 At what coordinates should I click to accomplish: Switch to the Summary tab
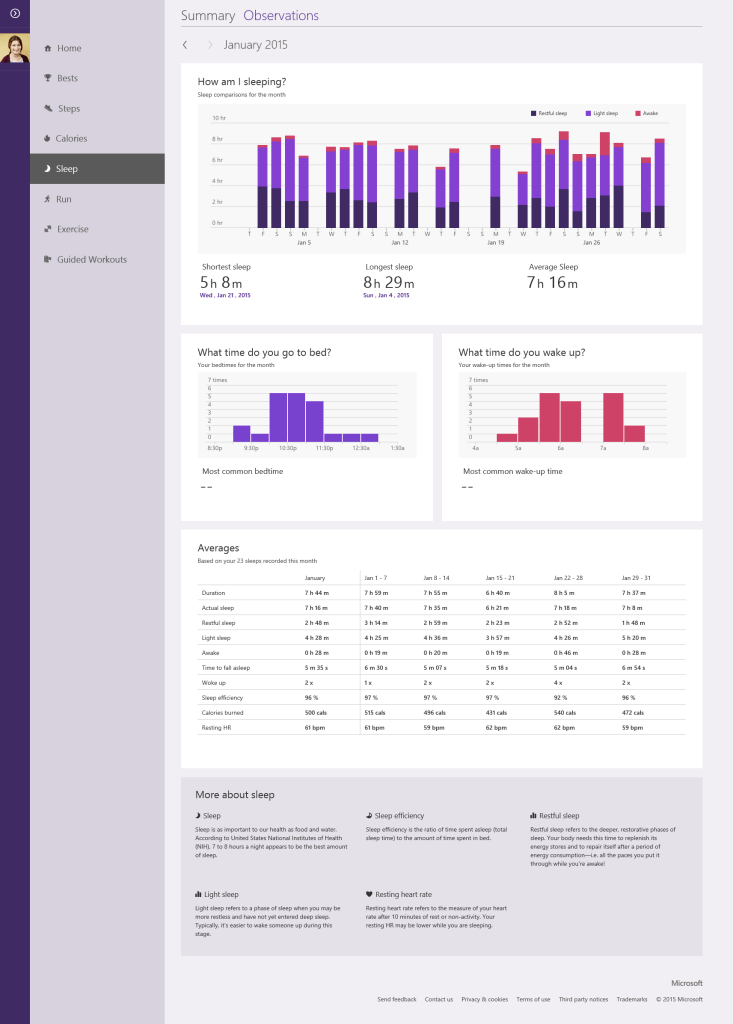(207, 16)
